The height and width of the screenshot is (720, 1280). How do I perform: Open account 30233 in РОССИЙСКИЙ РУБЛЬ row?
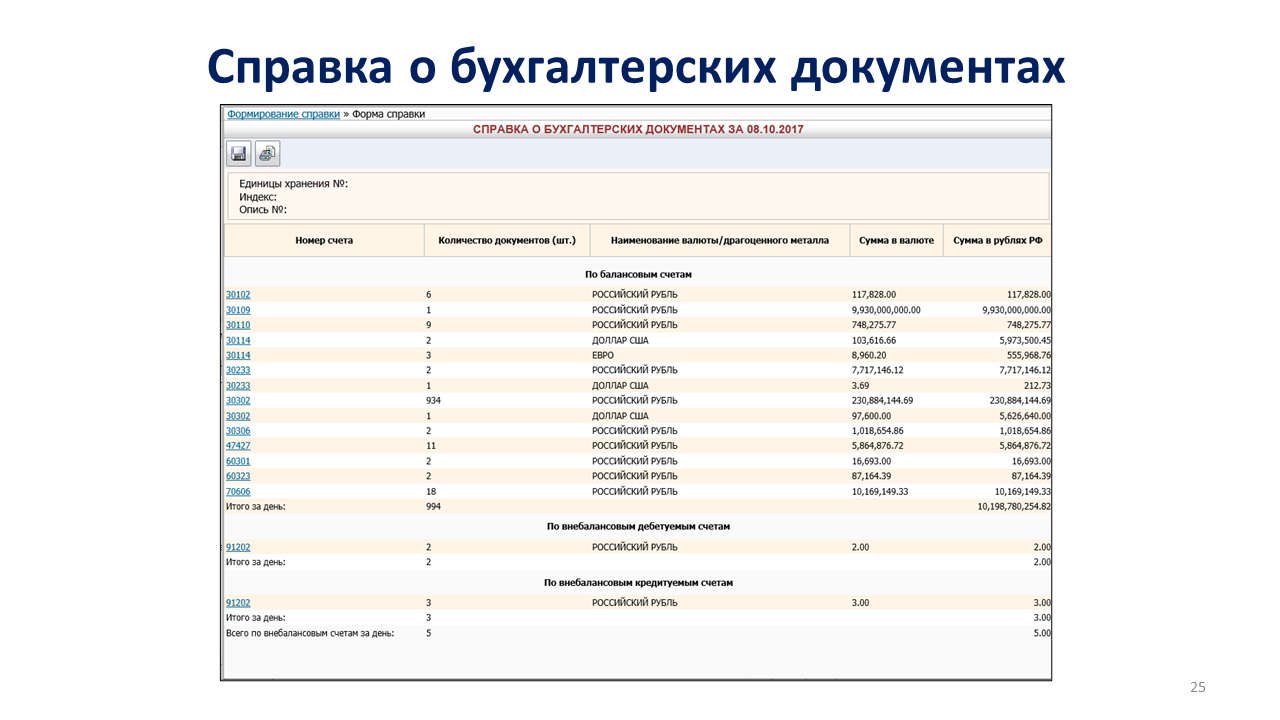[x=238, y=370]
